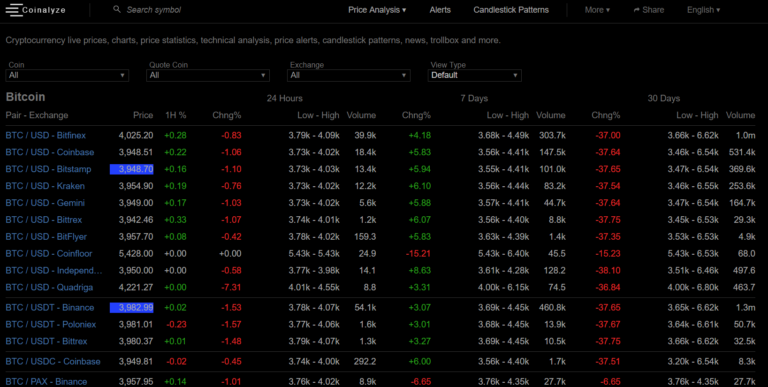
Task: Click Bitfinex price 4,025.20
Action: coord(136,135)
